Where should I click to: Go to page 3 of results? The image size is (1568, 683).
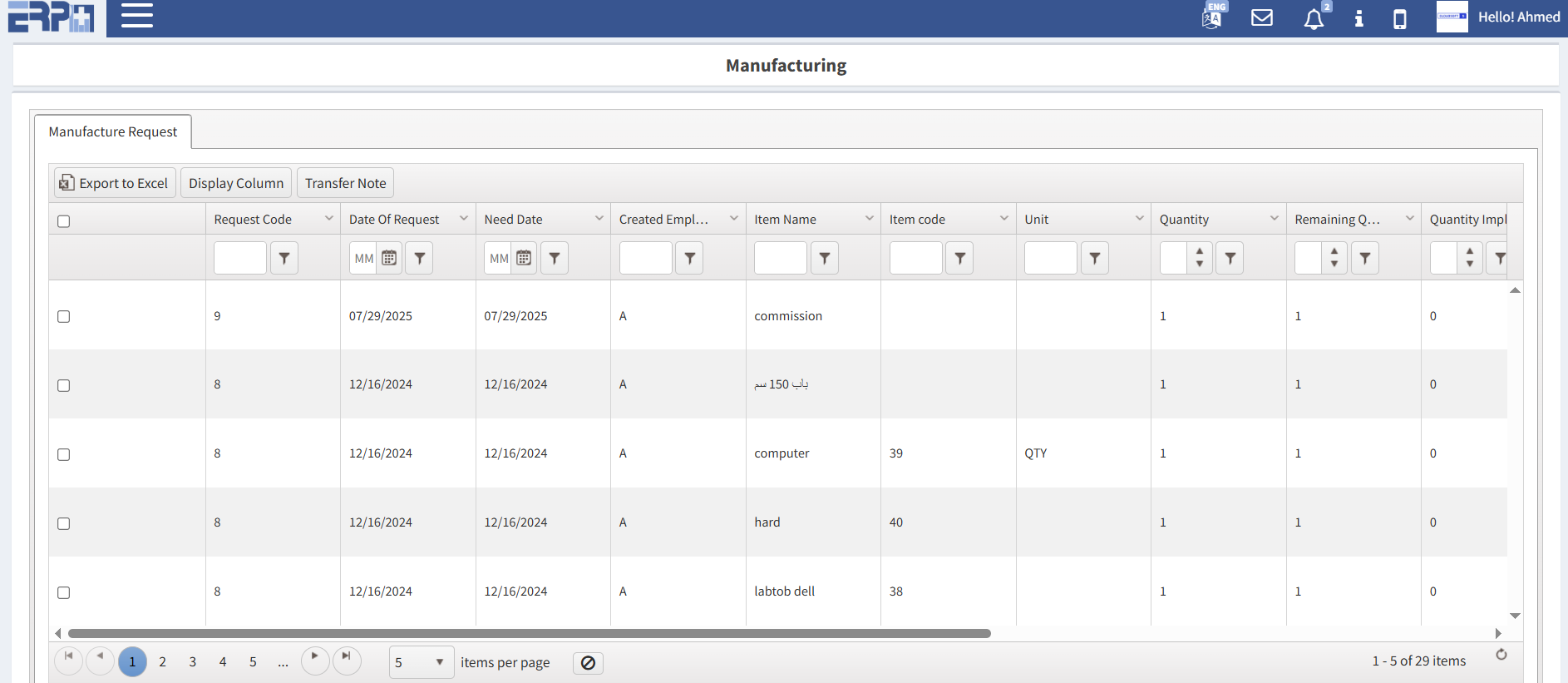pos(193,662)
